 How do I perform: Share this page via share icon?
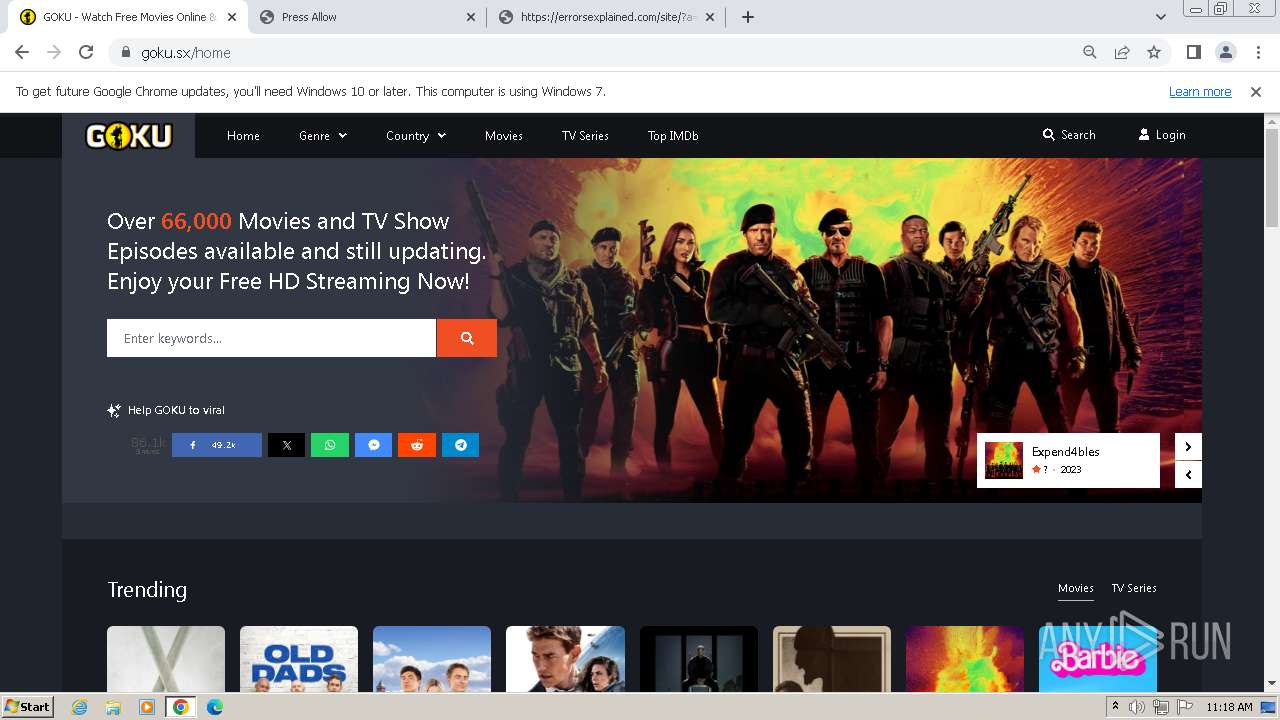click(1122, 52)
